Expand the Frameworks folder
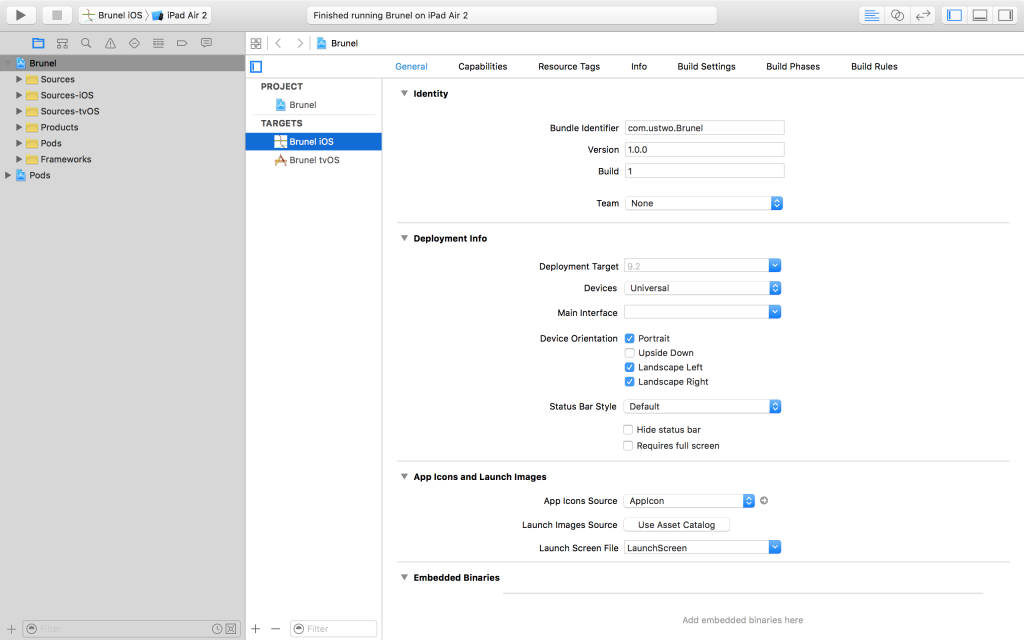The height and width of the screenshot is (640, 1024). [19, 159]
